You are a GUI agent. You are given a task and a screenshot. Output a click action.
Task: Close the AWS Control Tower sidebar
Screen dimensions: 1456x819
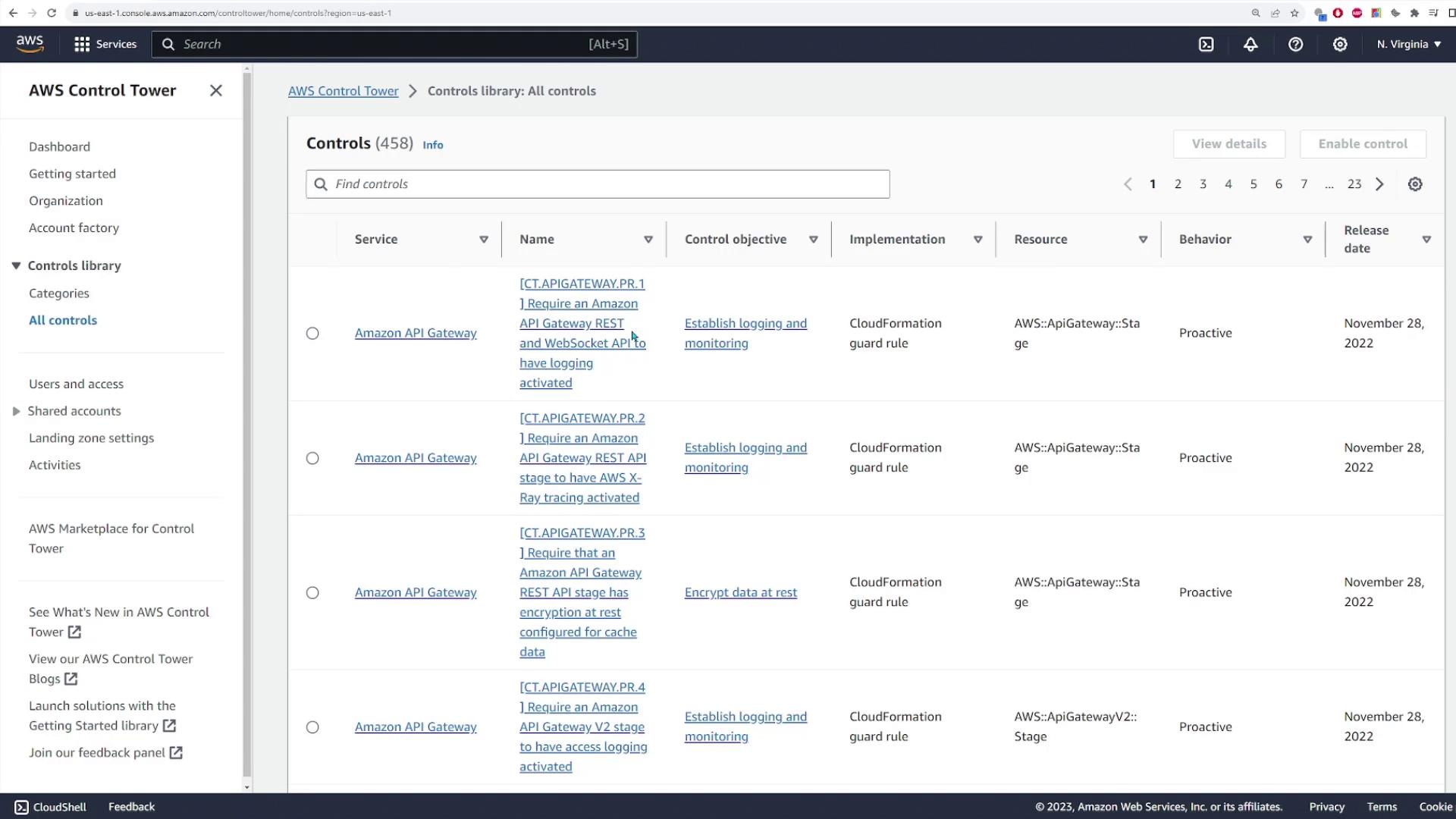click(x=216, y=91)
